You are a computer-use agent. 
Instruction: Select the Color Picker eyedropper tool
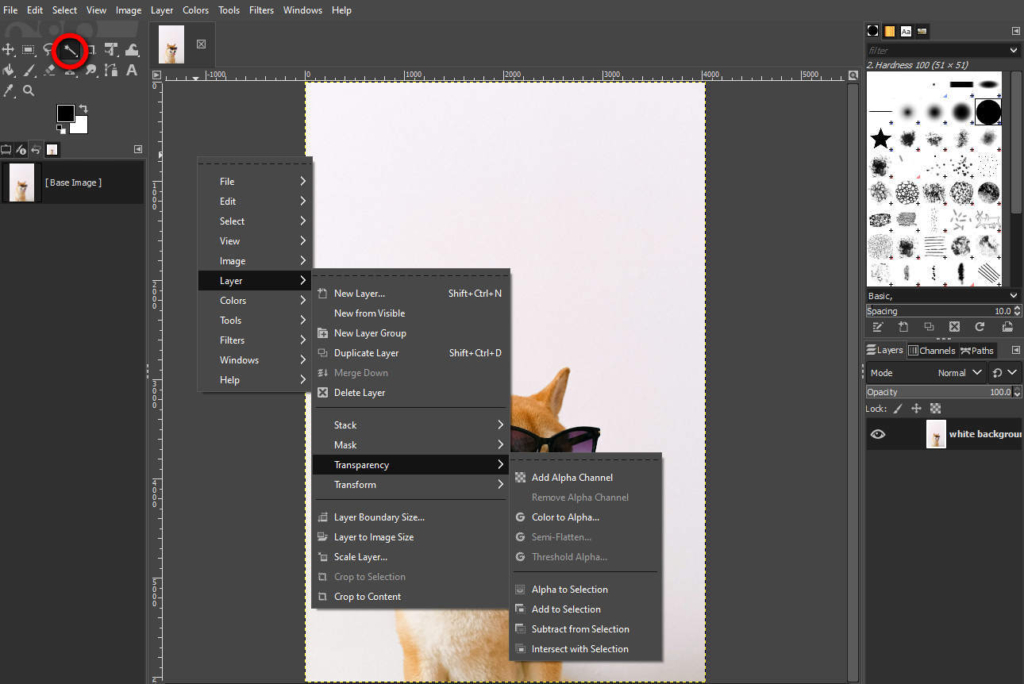point(8,91)
